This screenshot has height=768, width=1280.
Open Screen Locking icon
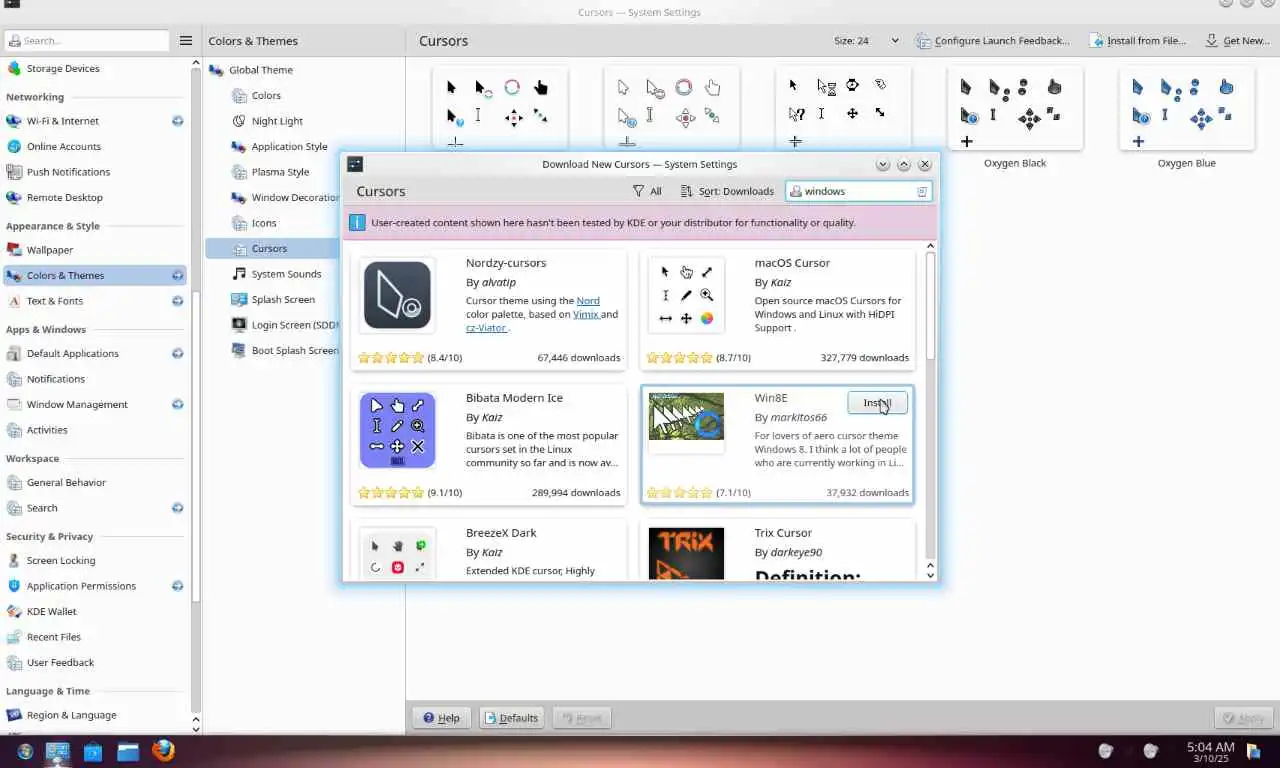[14, 561]
